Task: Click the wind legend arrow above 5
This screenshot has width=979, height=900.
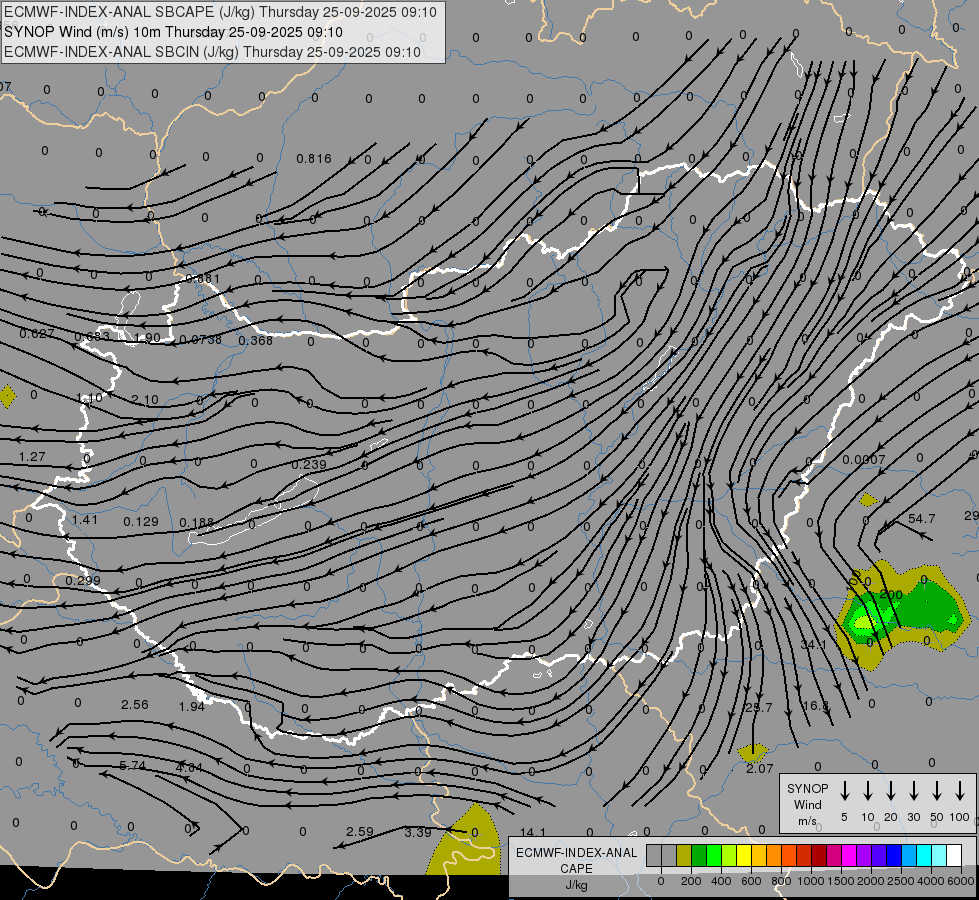Action: (x=845, y=791)
